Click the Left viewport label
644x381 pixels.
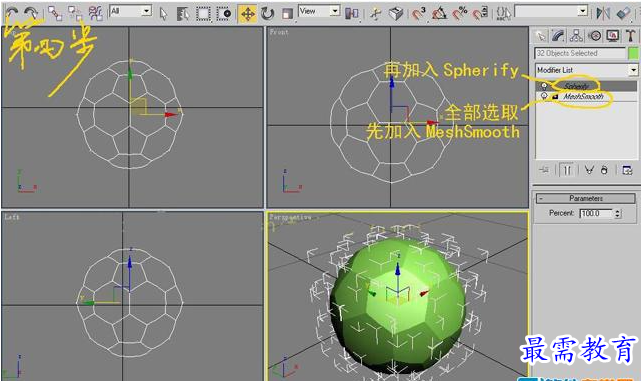12,217
